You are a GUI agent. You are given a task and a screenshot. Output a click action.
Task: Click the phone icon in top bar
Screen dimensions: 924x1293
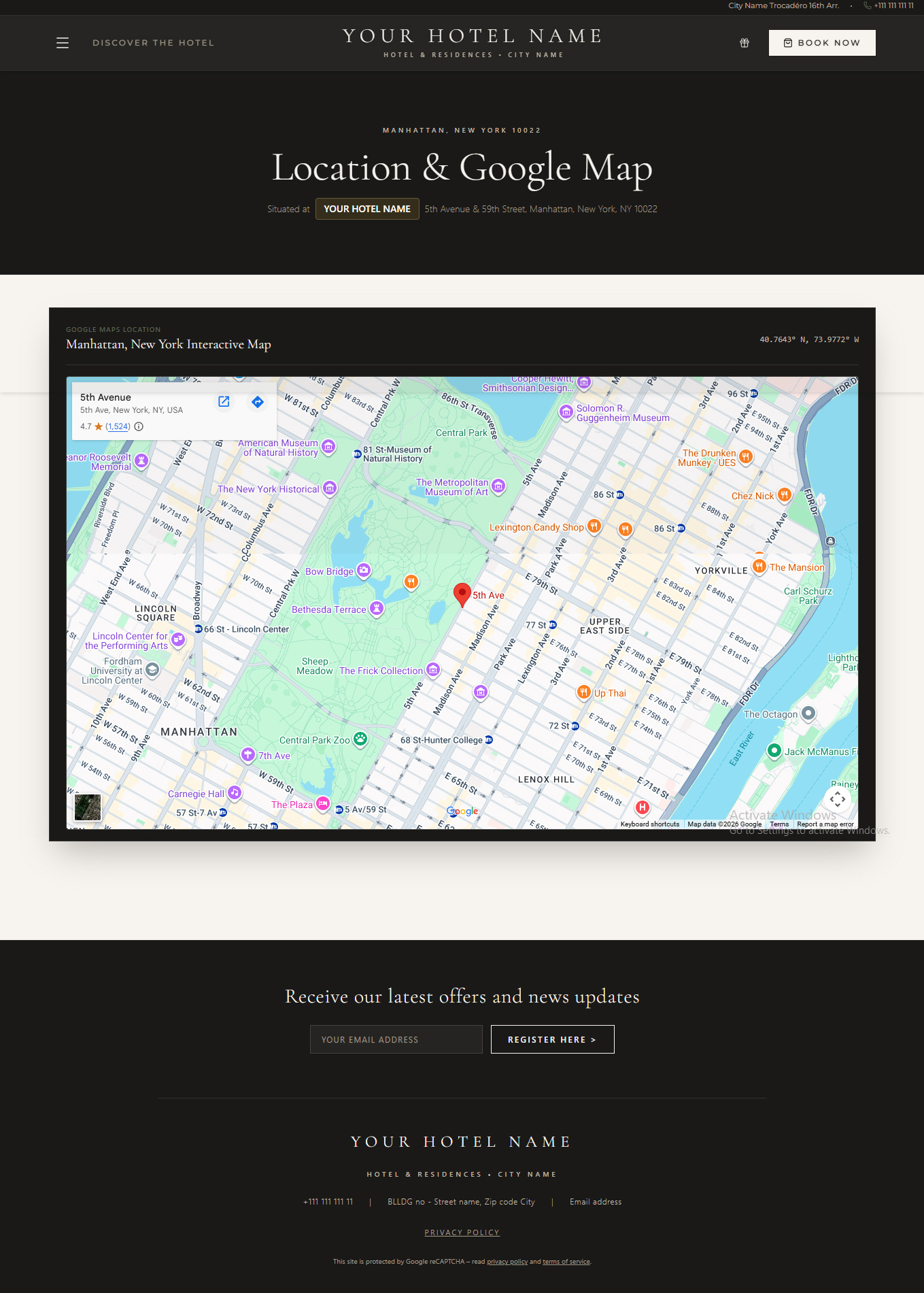coord(868,5)
